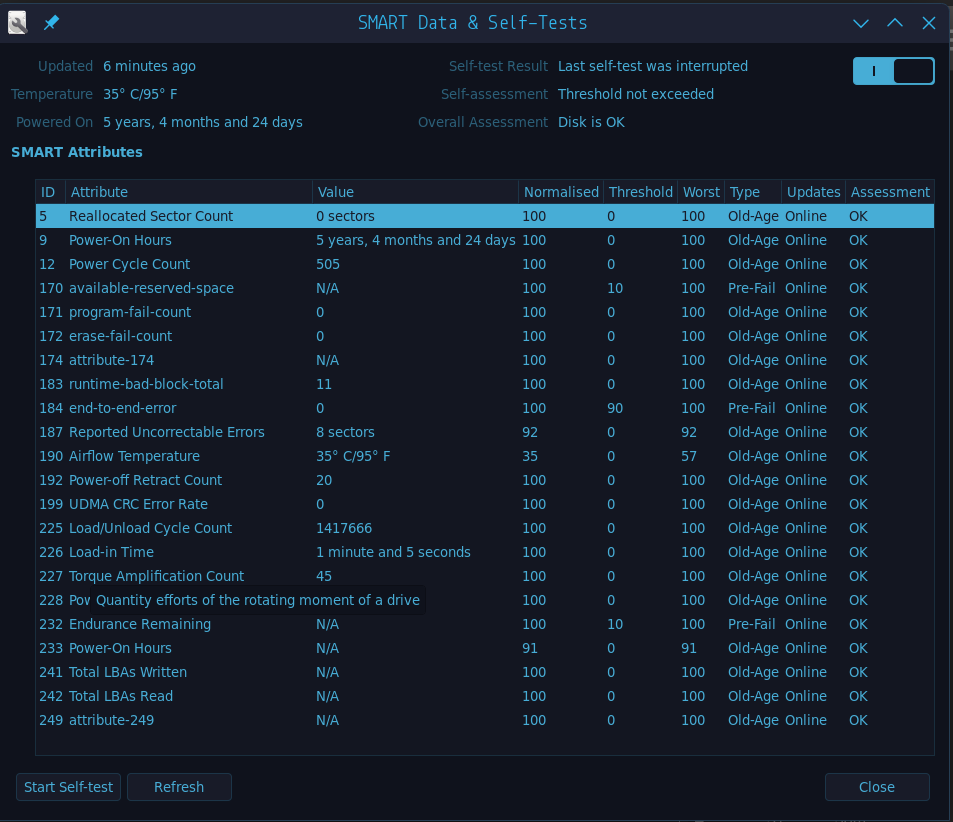This screenshot has width=953, height=822.
Task: Click the disk utility icon in title bar
Action: tap(18, 22)
